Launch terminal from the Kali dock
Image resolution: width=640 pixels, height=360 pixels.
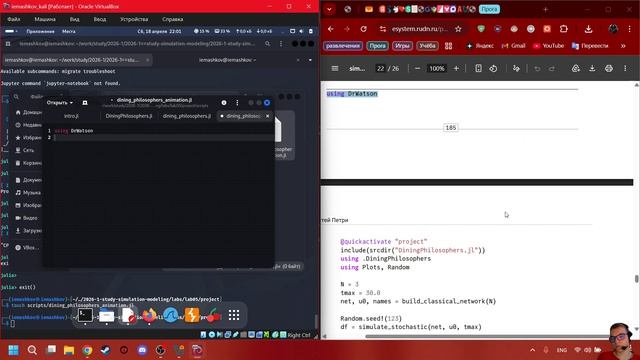coord(85,315)
